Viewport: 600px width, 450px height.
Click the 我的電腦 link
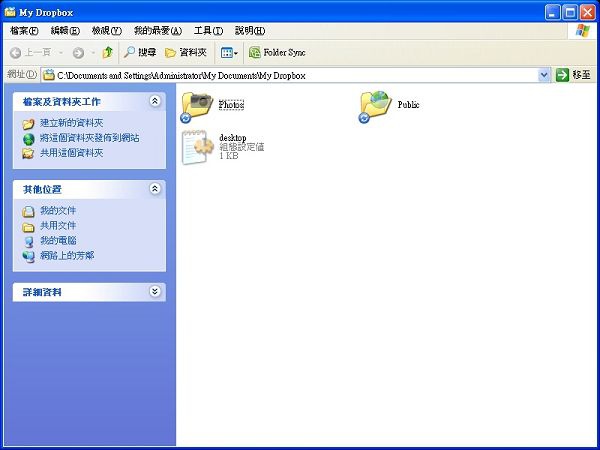coord(57,240)
